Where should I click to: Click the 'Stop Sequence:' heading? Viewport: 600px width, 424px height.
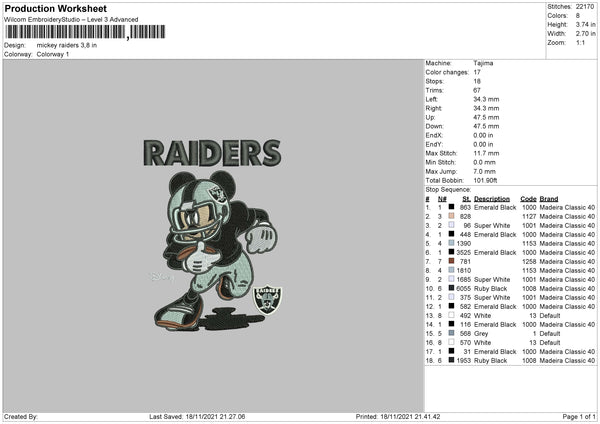pyautogui.click(x=448, y=190)
